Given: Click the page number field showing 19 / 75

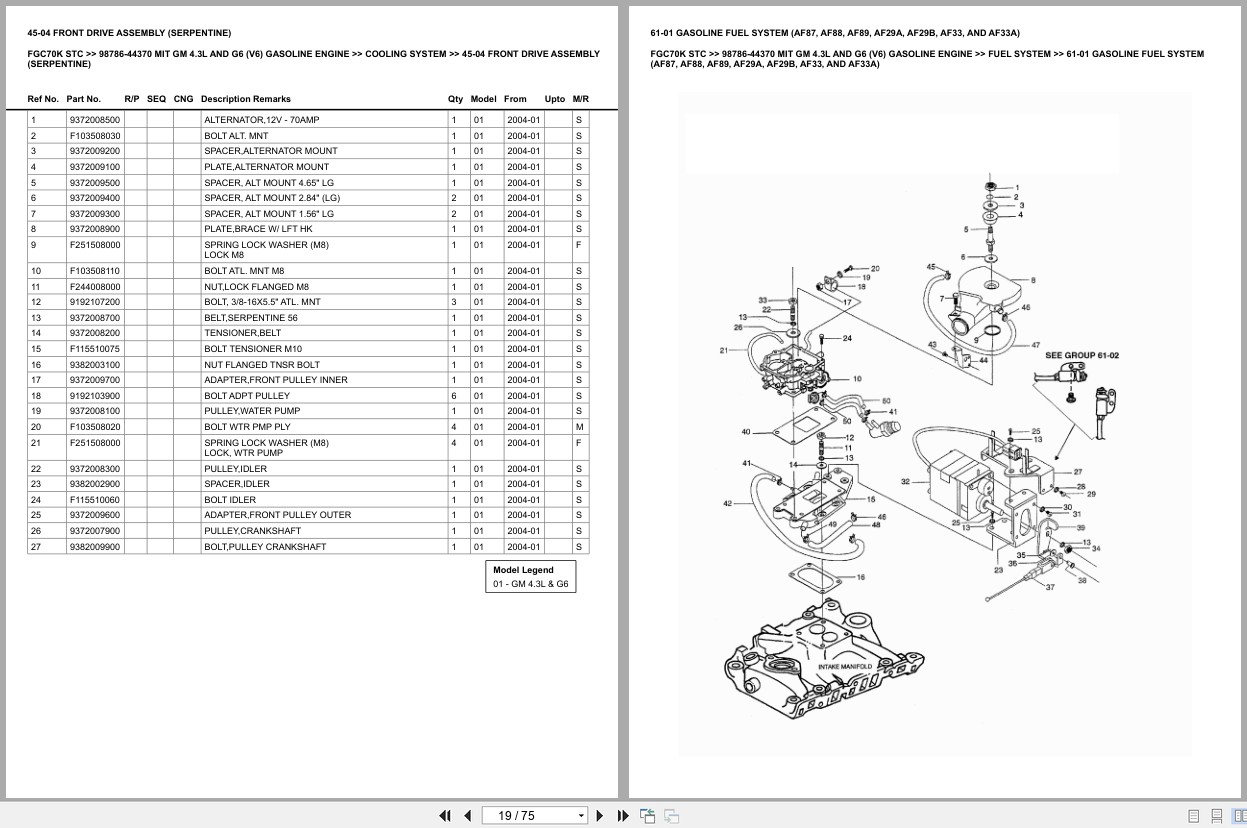Looking at the screenshot, I should [528, 816].
